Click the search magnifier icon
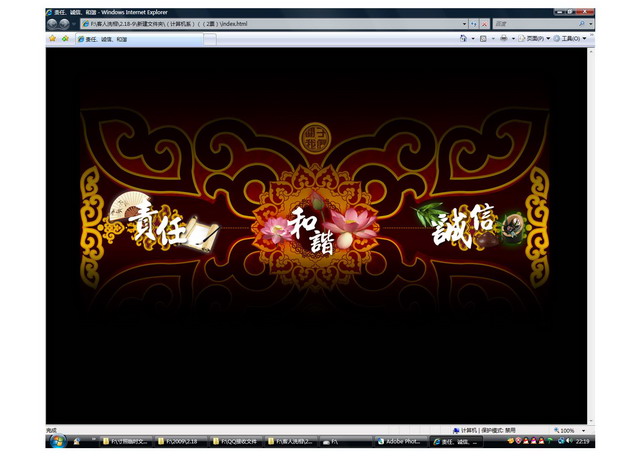The image size is (640, 457). (581, 22)
